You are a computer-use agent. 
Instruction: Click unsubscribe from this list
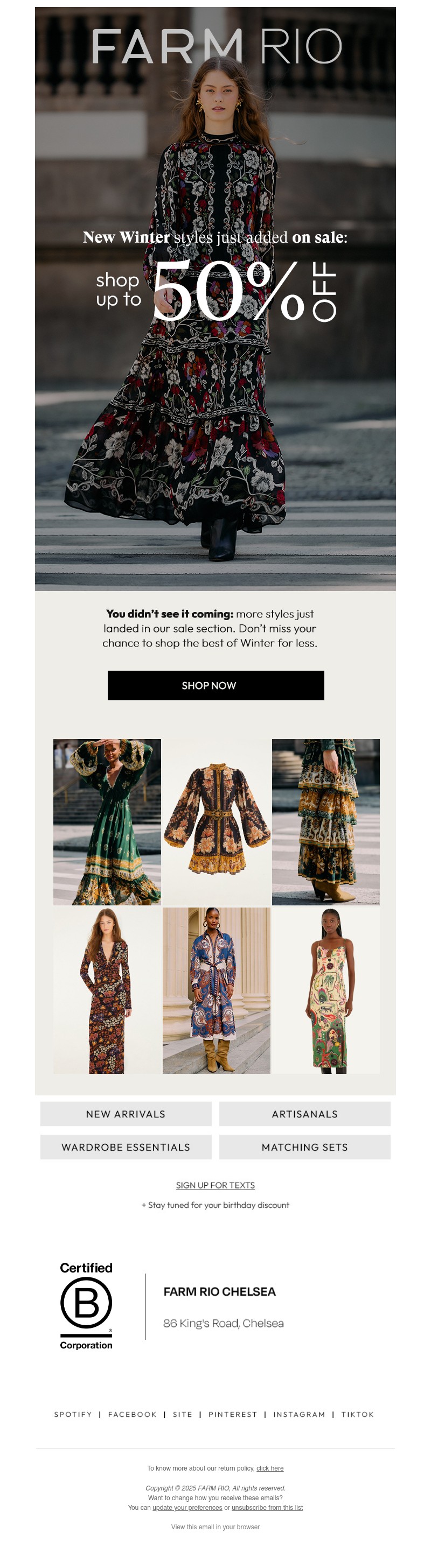(x=267, y=1508)
